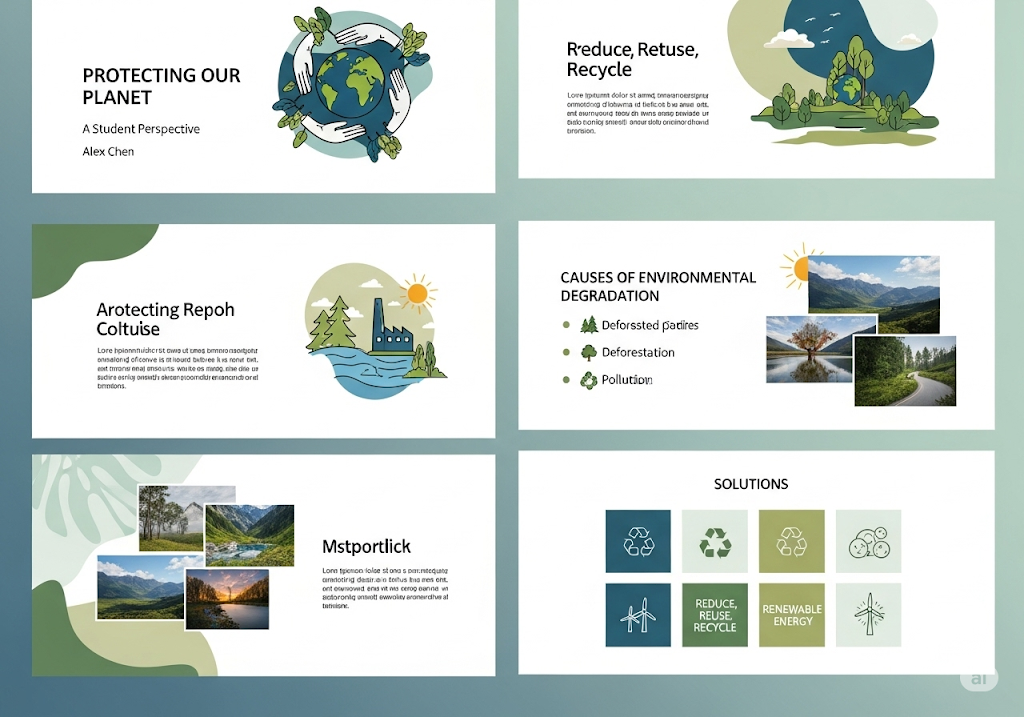Select the PROTECTING OUR PLANET title
This screenshot has width=1024, height=717.
(161, 86)
